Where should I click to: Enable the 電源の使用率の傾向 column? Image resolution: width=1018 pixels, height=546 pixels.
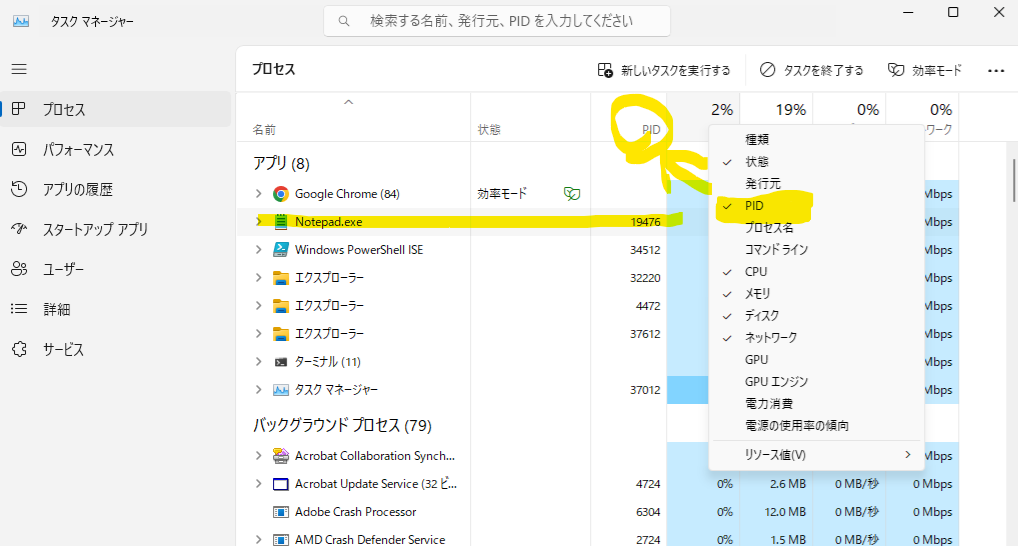816,426
